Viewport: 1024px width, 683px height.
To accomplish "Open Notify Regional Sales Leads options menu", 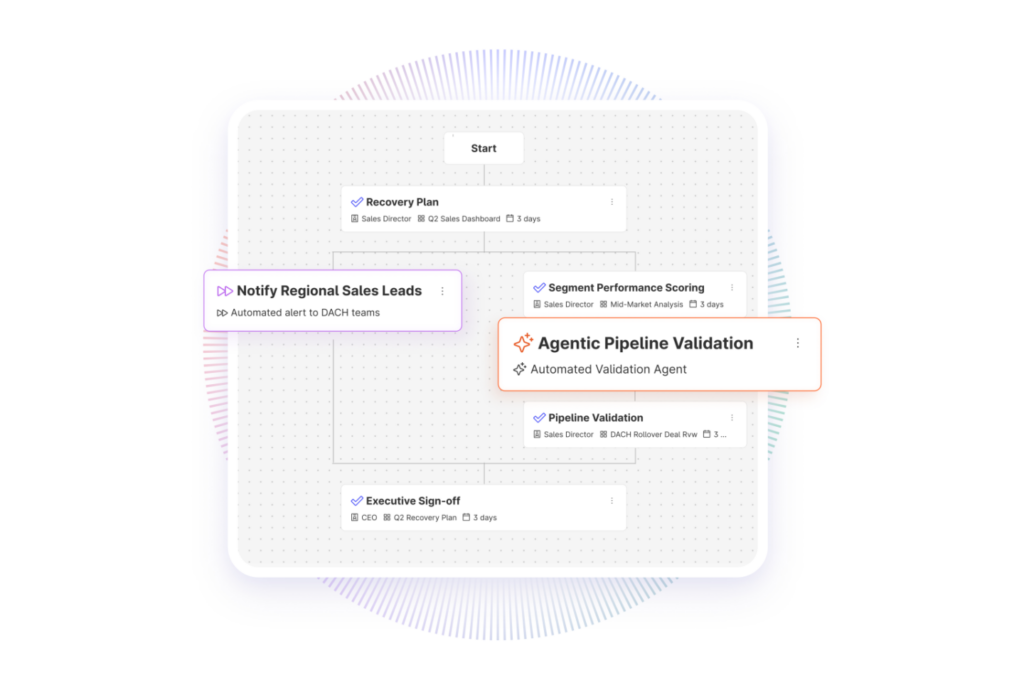I will pyautogui.click(x=442, y=291).
